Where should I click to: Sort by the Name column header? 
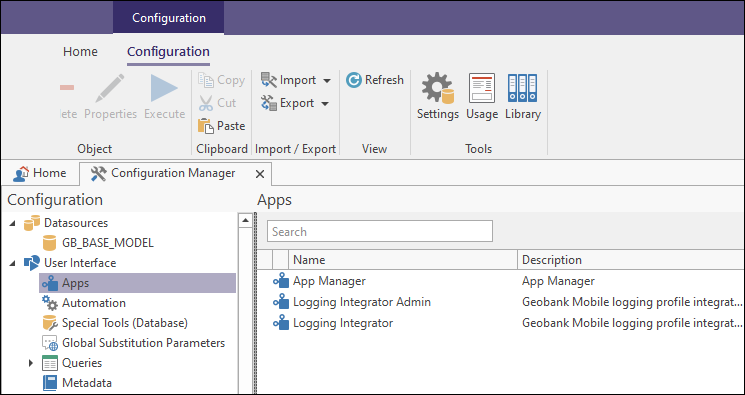click(402, 260)
